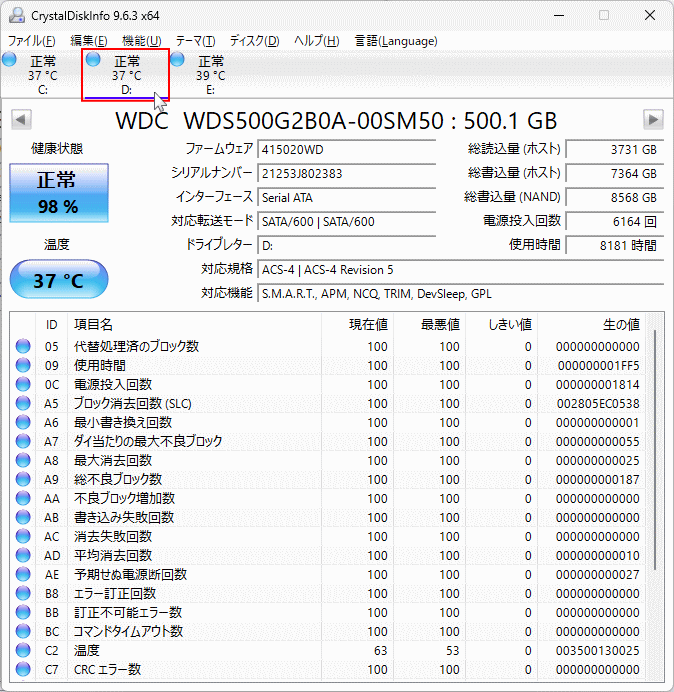Click status orb for ID AE row
Viewport: 674px width, 692px height.
coord(23,574)
